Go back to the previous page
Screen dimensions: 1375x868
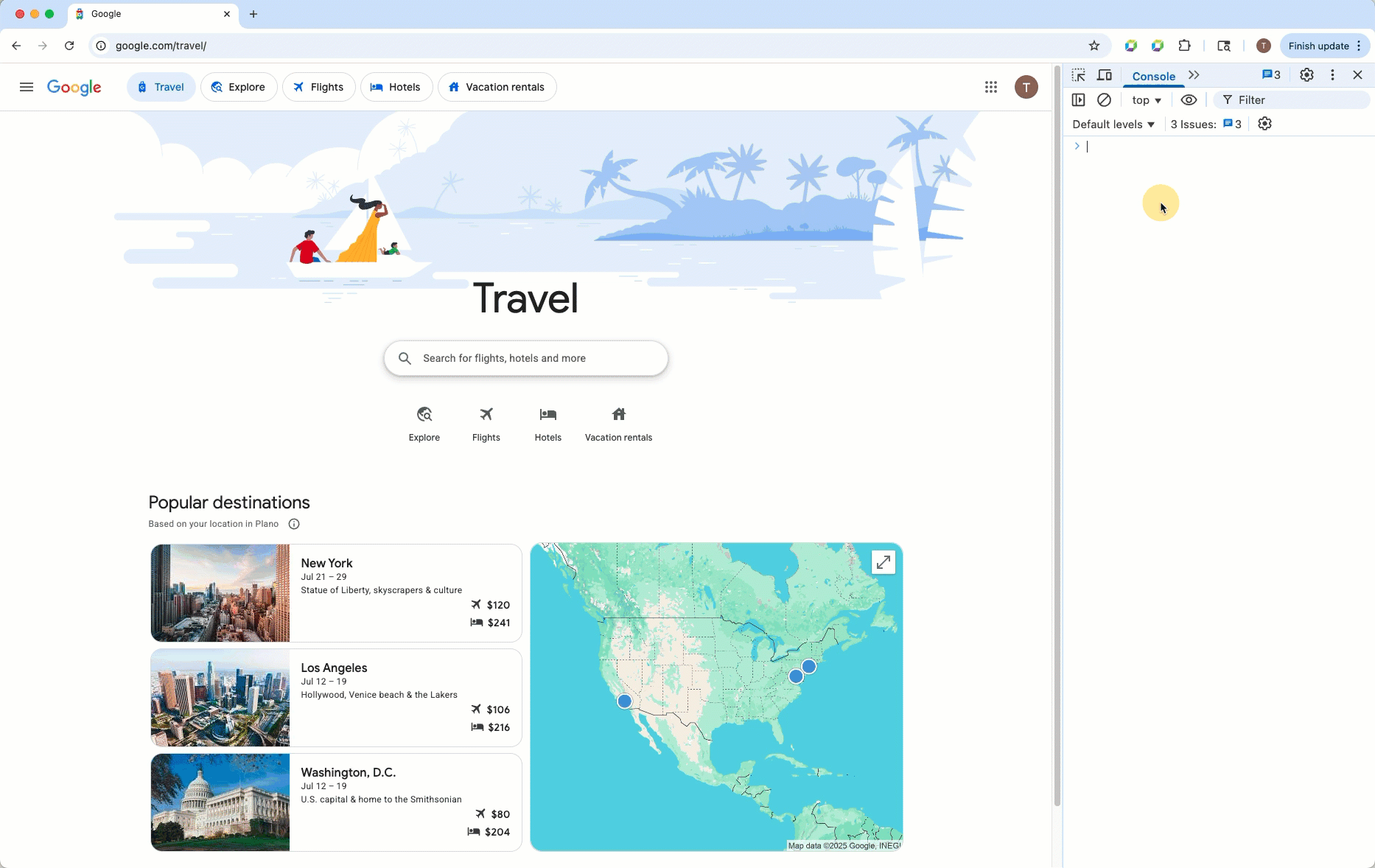pos(16,46)
